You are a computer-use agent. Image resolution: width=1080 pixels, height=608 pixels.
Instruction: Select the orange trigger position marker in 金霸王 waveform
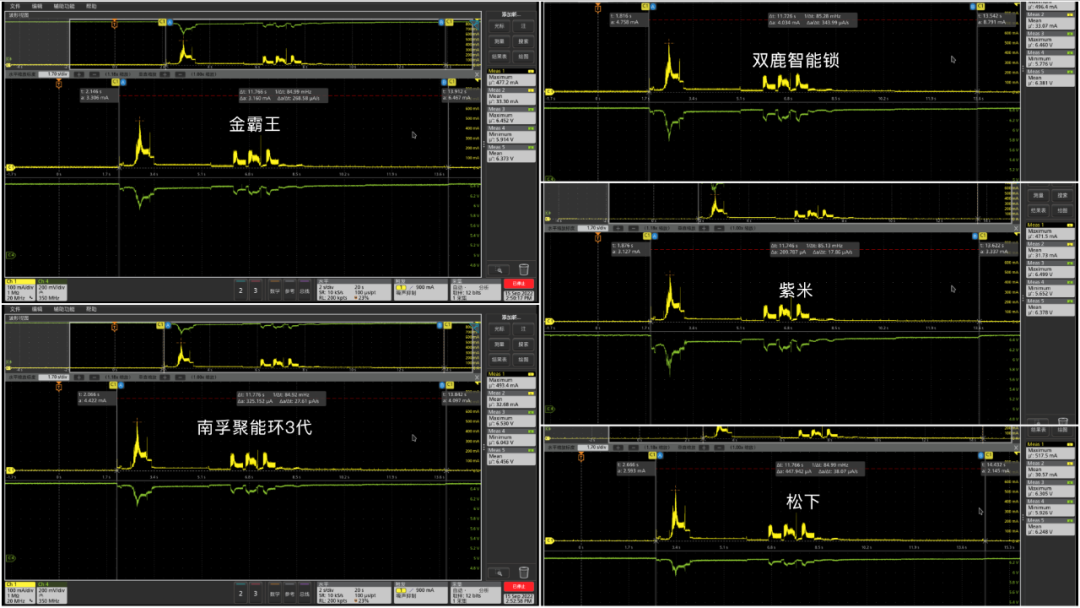click(59, 83)
